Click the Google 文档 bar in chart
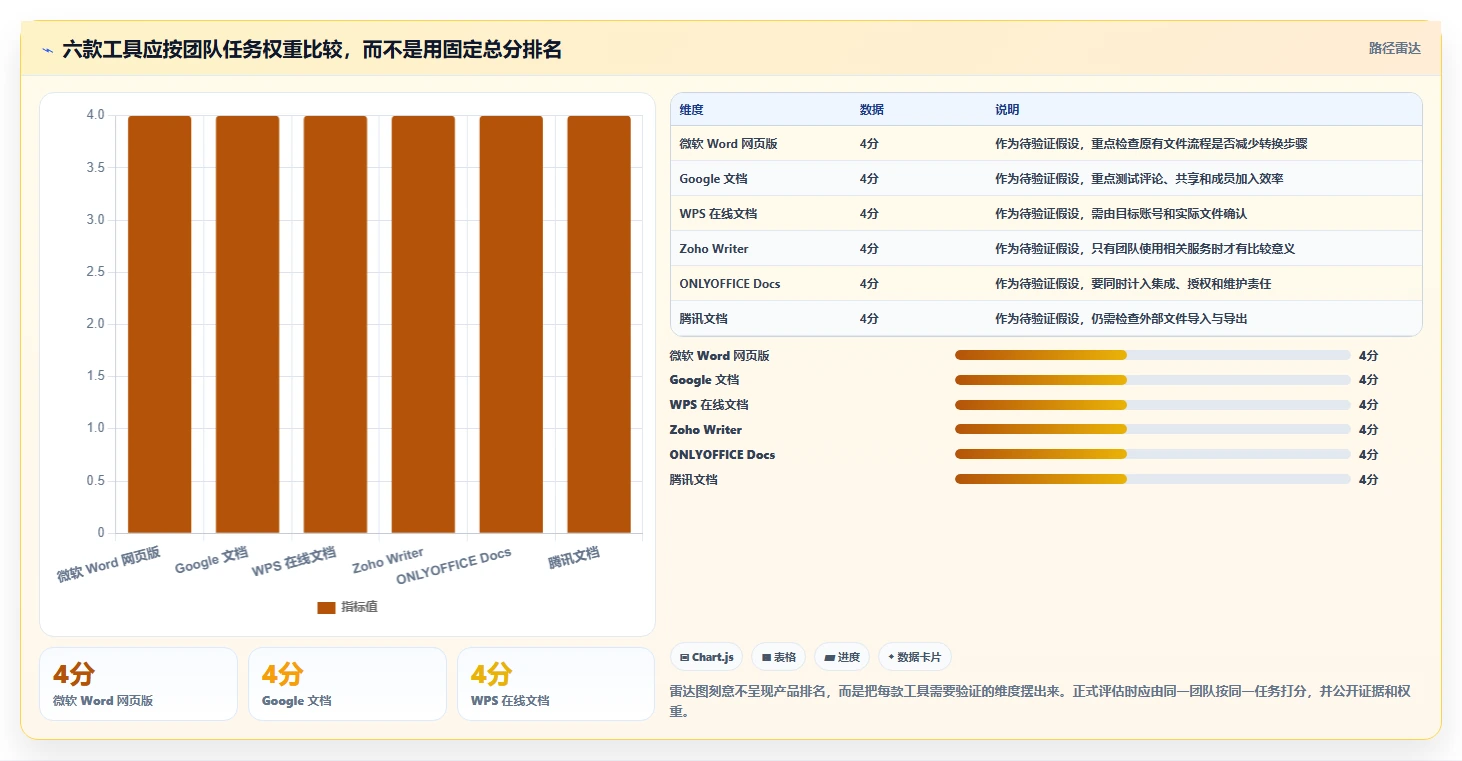 (x=247, y=324)
